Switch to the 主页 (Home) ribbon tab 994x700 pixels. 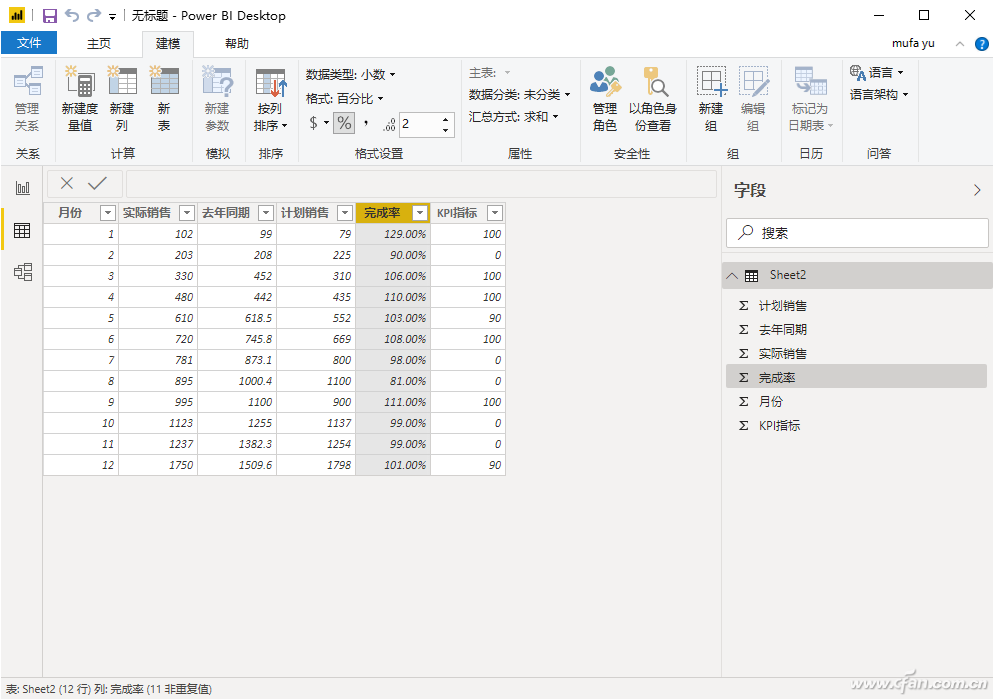[99, 43]
